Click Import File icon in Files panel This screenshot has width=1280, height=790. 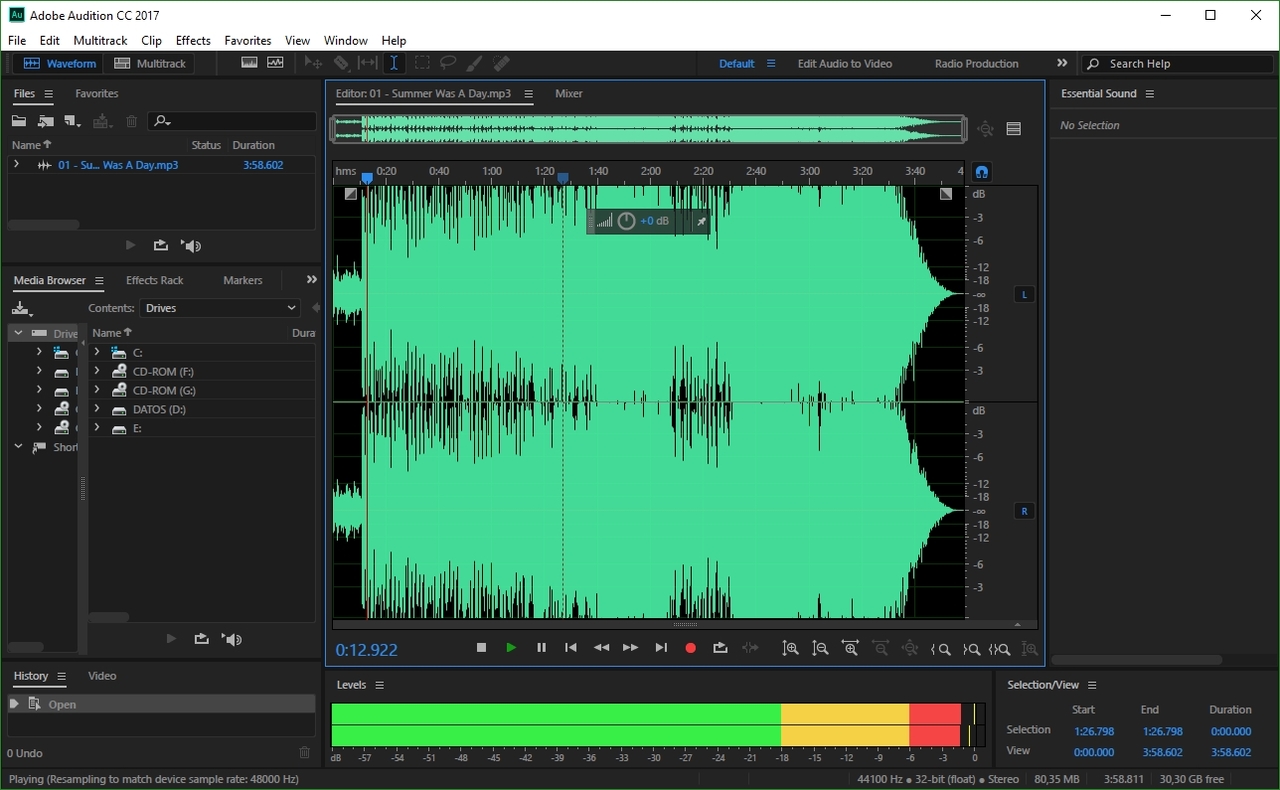point(46,121)
